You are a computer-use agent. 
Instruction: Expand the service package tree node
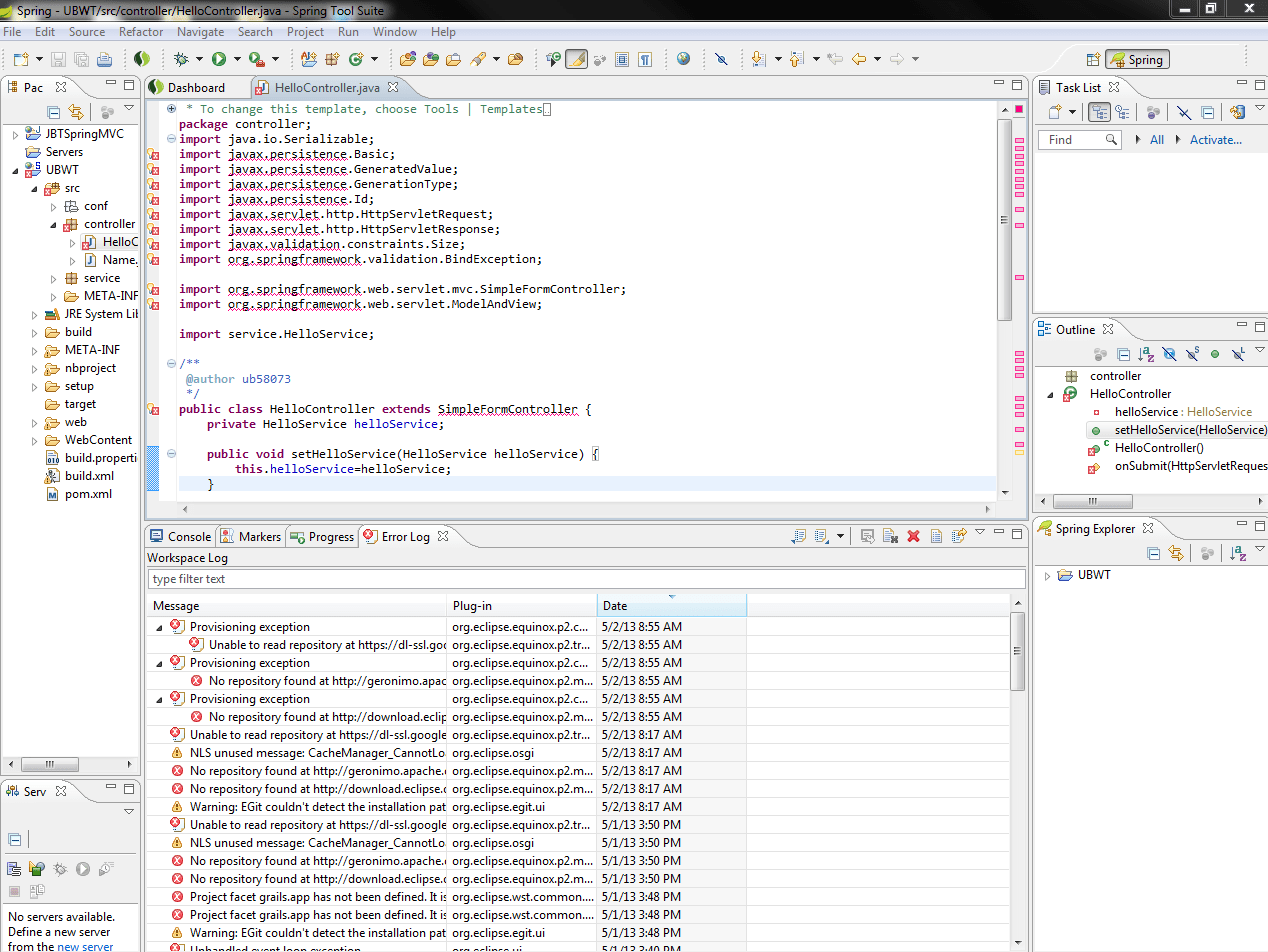55,278
